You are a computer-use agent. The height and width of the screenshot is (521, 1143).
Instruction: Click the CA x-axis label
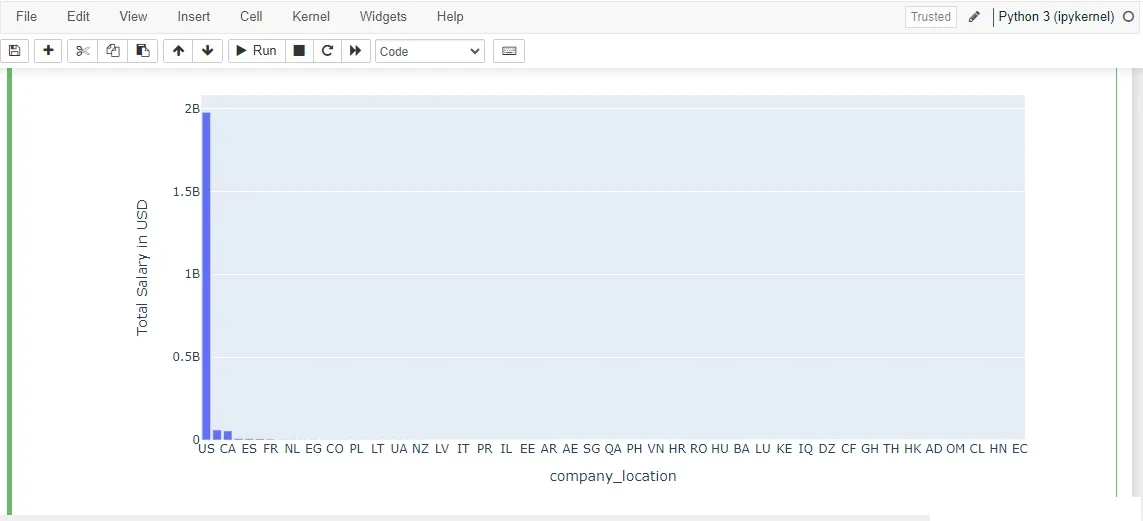click(x=227, y=449)
